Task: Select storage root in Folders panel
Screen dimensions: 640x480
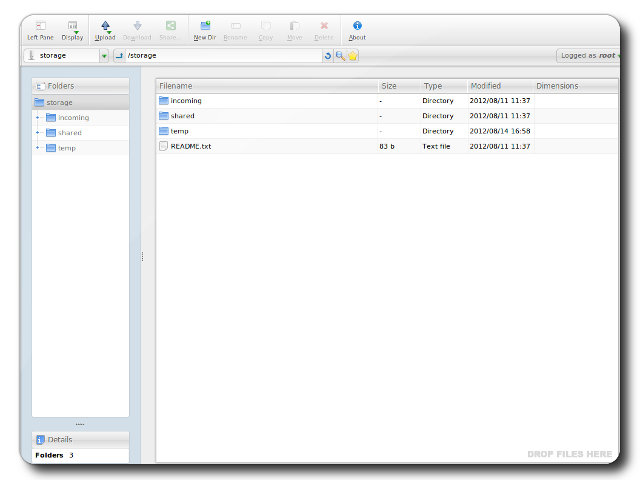Action: pyautogui.click(x=59, y=102)
